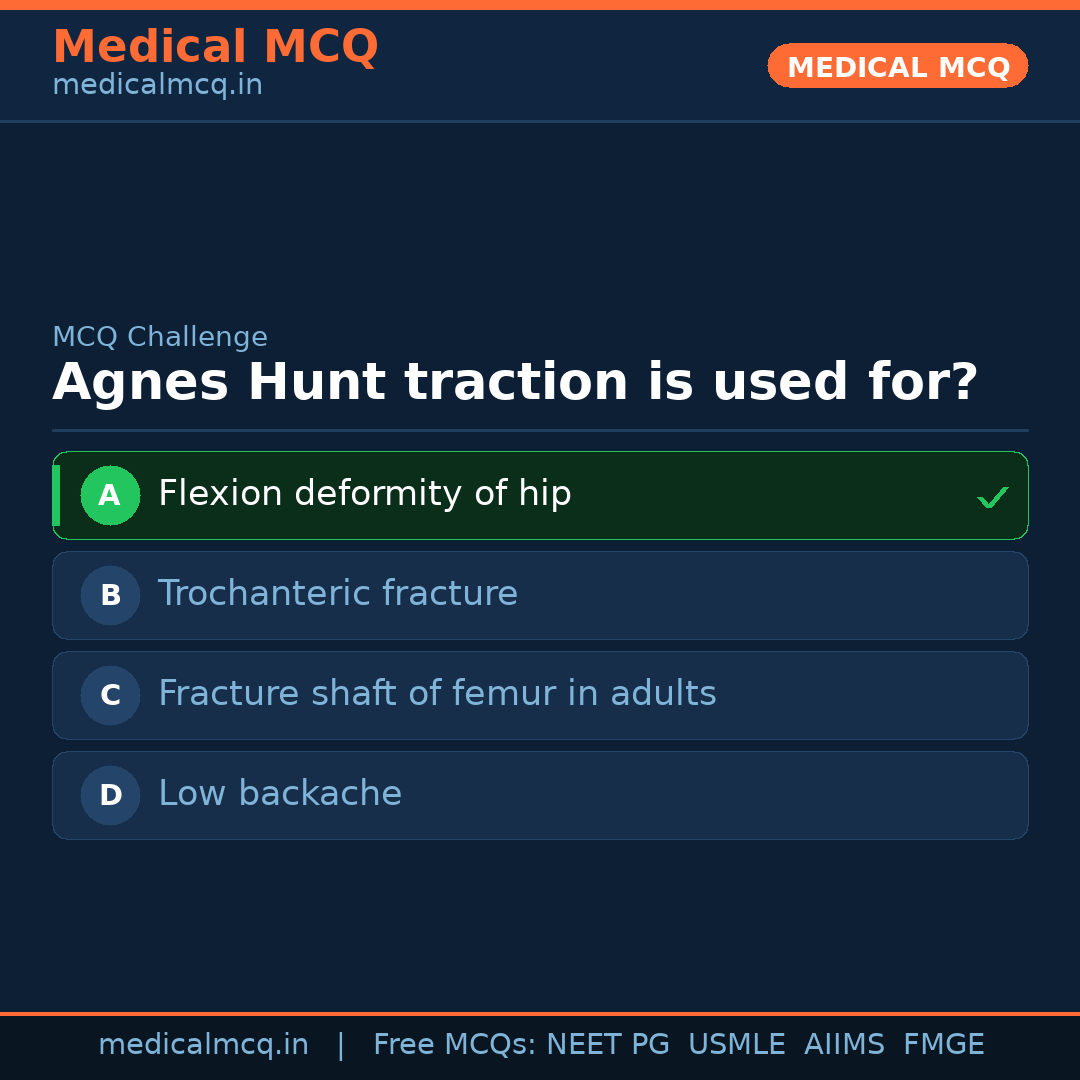Click the medicalmcq.in header subtitle link
This screenshot has width=1080, height=1080.
156,84
